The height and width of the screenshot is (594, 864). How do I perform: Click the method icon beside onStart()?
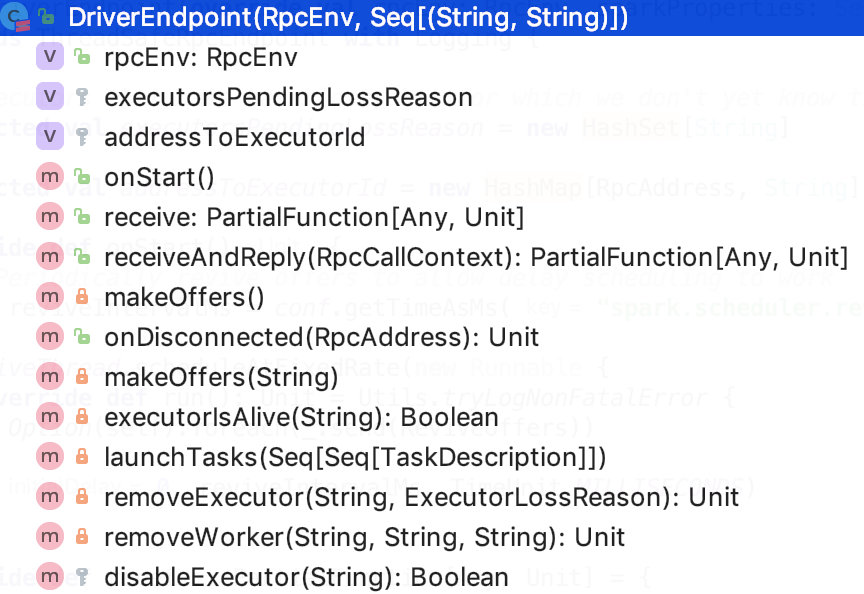(50, 176)
